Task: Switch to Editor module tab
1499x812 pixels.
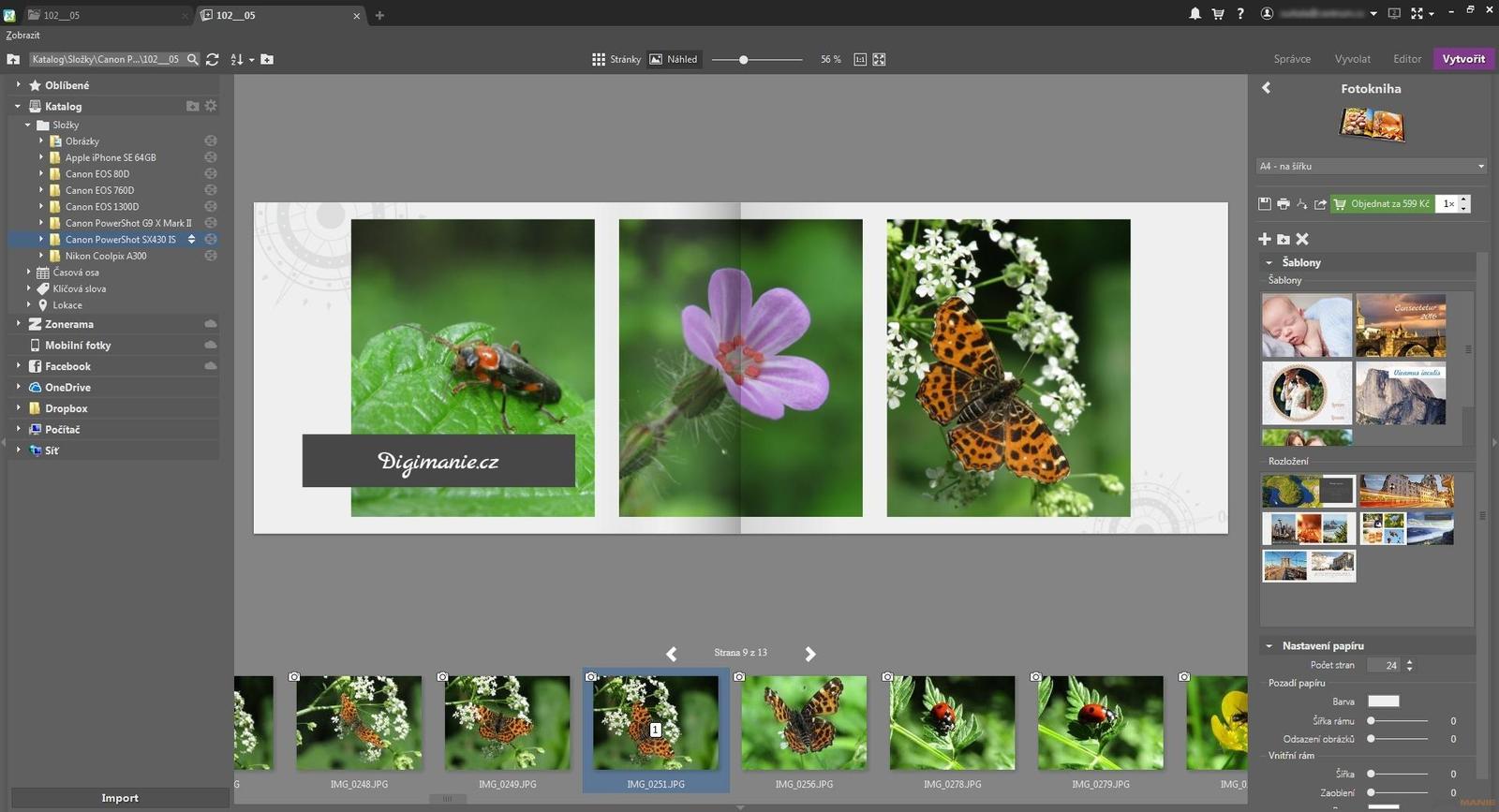Action: (x=1407, y=59)
